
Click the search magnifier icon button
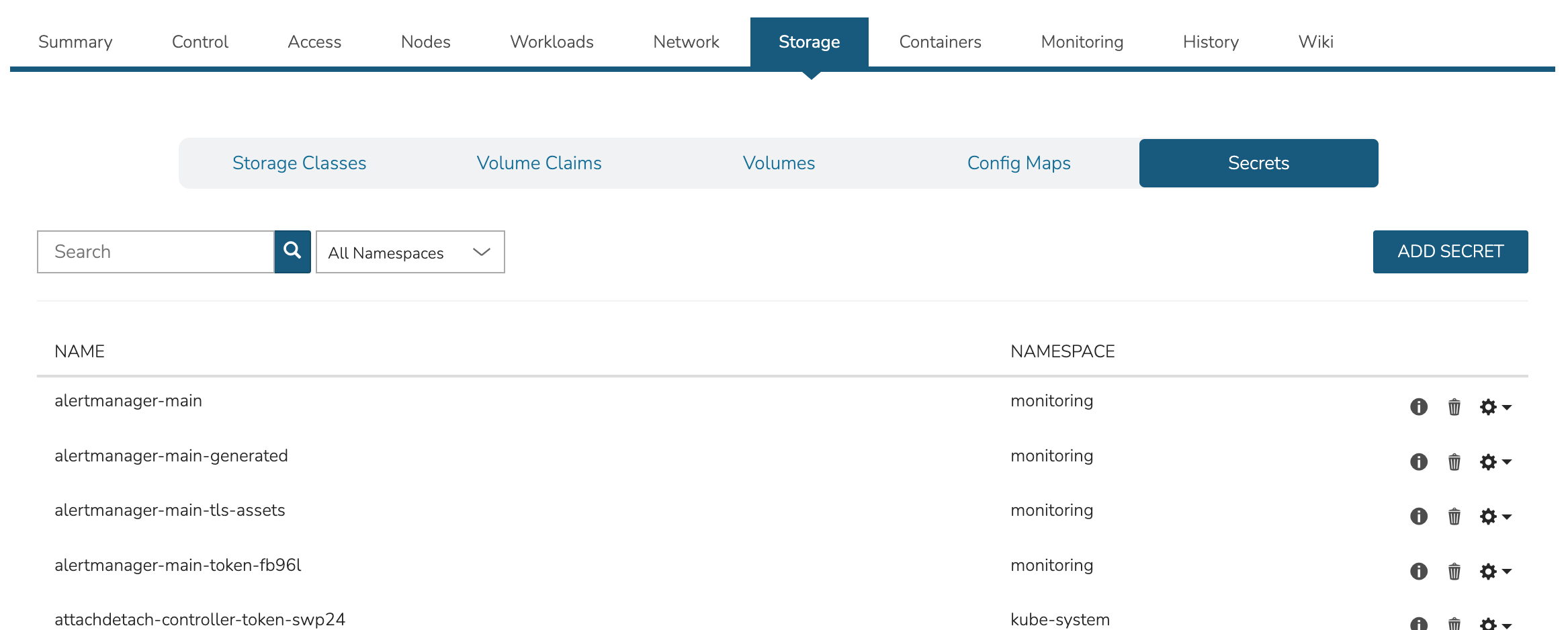click(x=292, y=251)
